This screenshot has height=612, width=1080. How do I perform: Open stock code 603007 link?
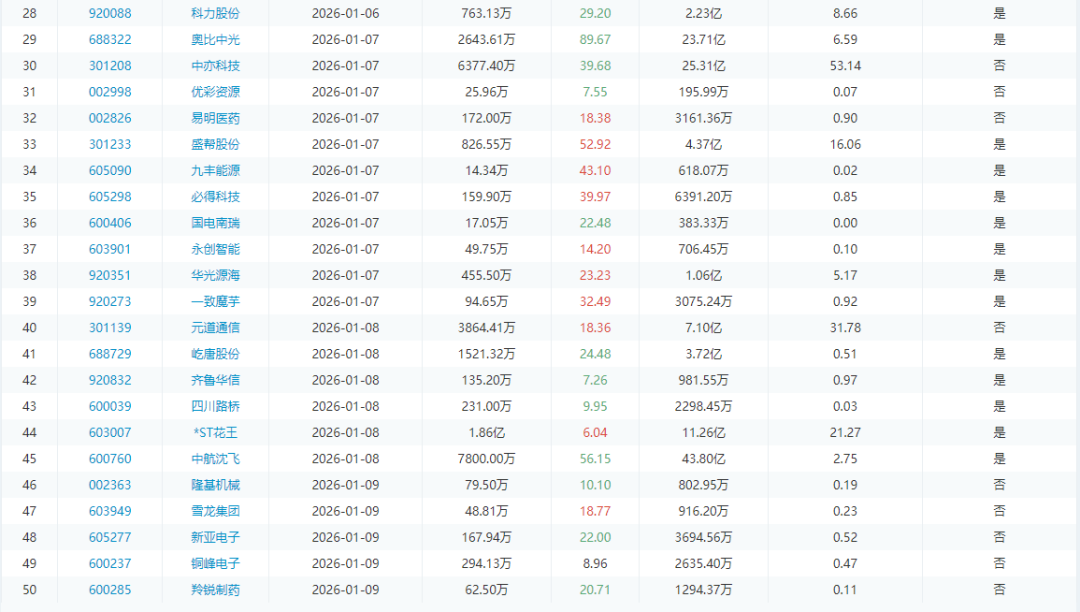(110, 432)
